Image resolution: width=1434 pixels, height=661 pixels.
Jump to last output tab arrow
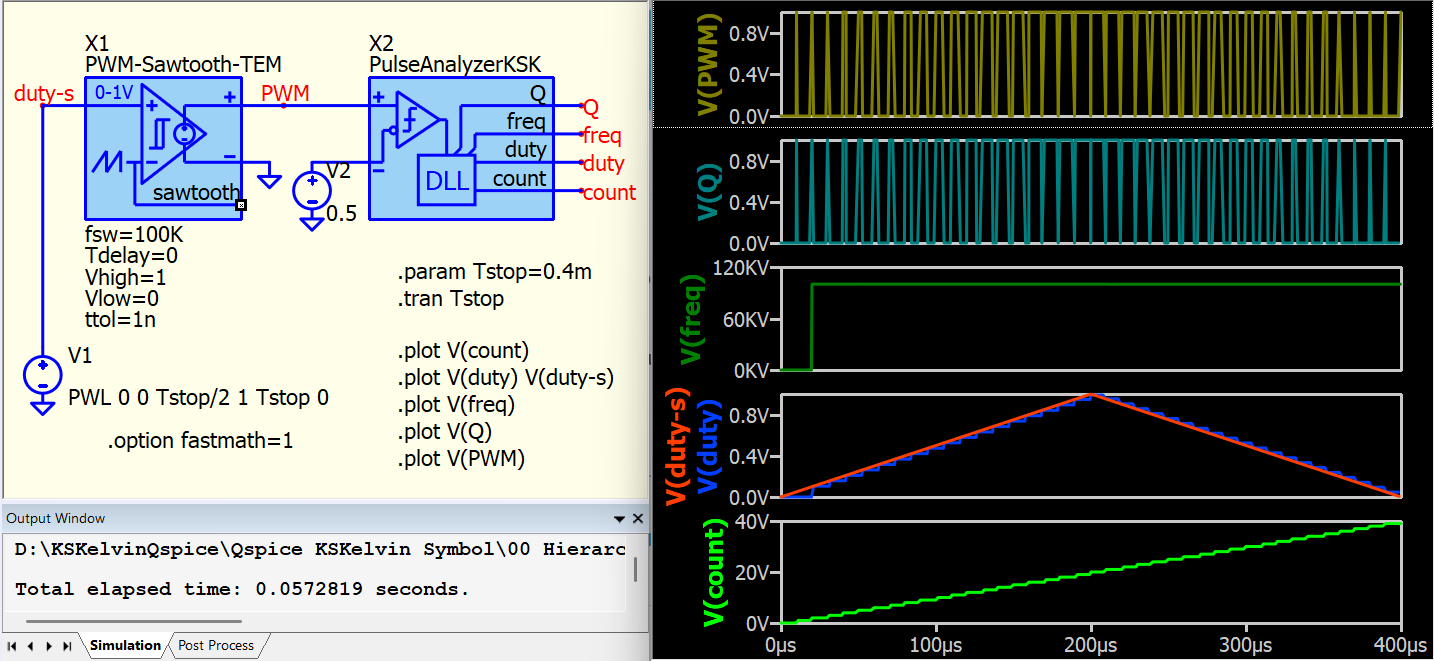point(67,646)
